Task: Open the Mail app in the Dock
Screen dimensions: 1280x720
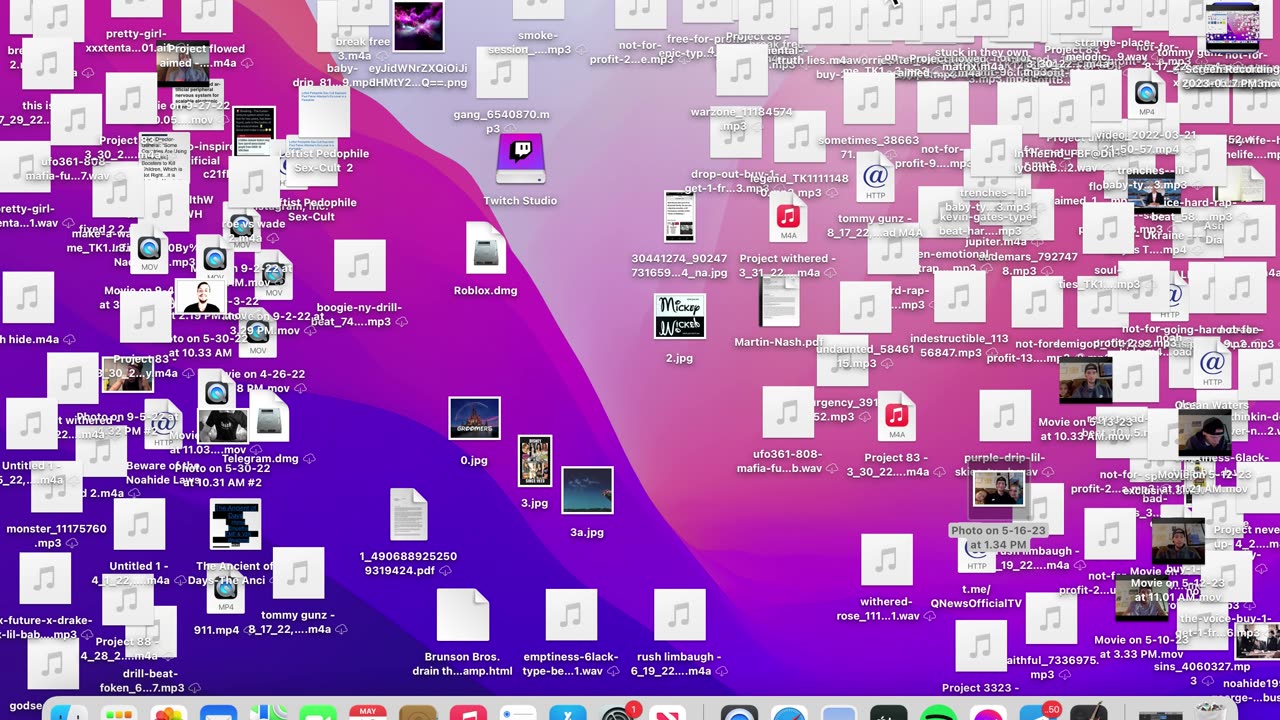Action: tap(218, 712)
